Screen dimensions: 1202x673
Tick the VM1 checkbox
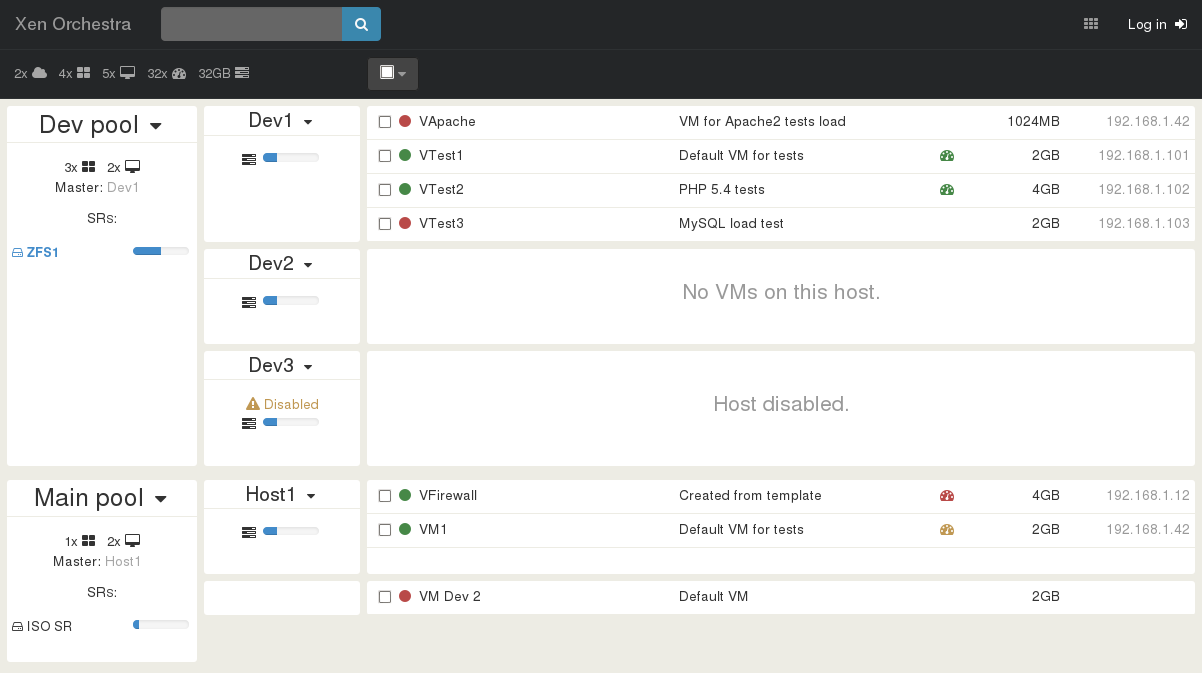[x=385, y=530]
